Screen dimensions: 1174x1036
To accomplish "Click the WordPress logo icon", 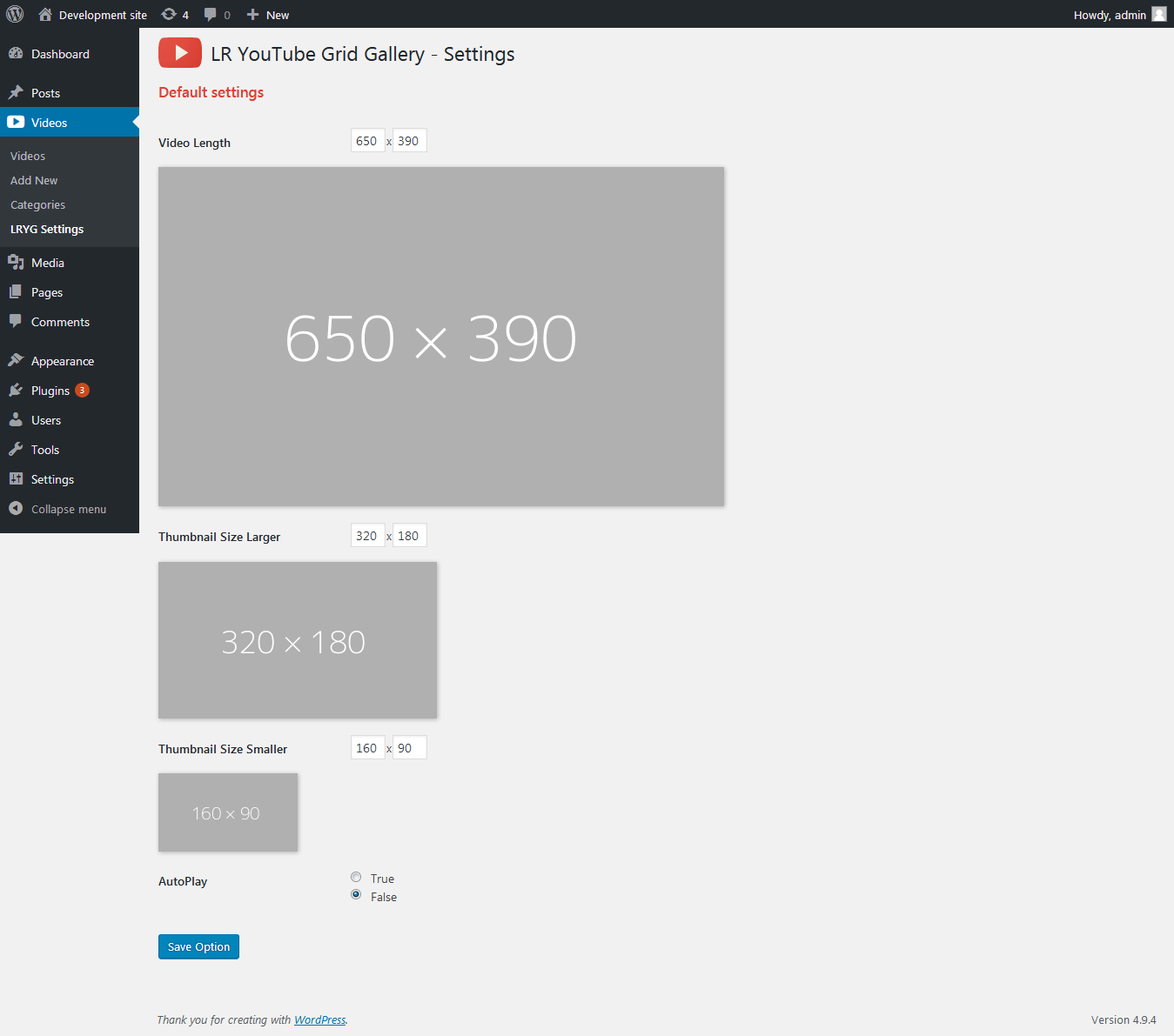I will point(15,14).
